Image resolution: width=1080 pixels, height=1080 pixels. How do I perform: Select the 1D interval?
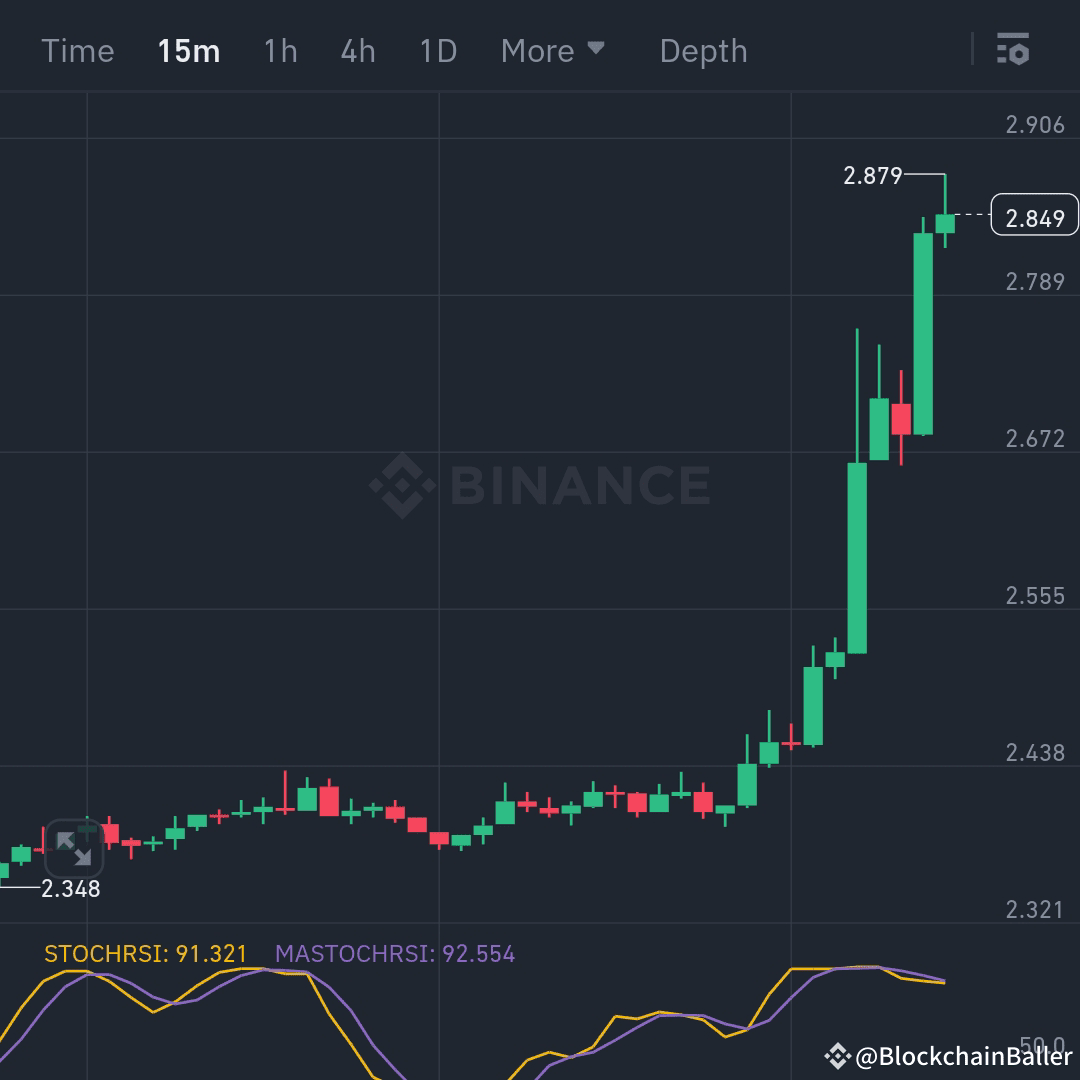pos(437,51)
